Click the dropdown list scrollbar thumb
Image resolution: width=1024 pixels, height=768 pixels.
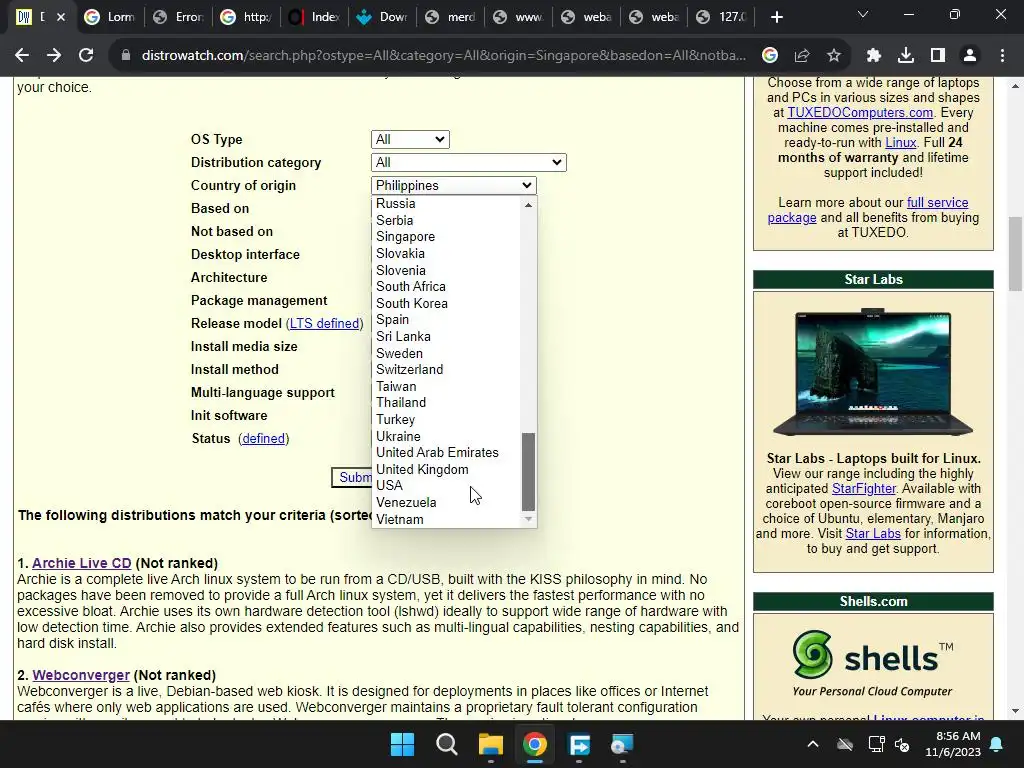point(528,472)
